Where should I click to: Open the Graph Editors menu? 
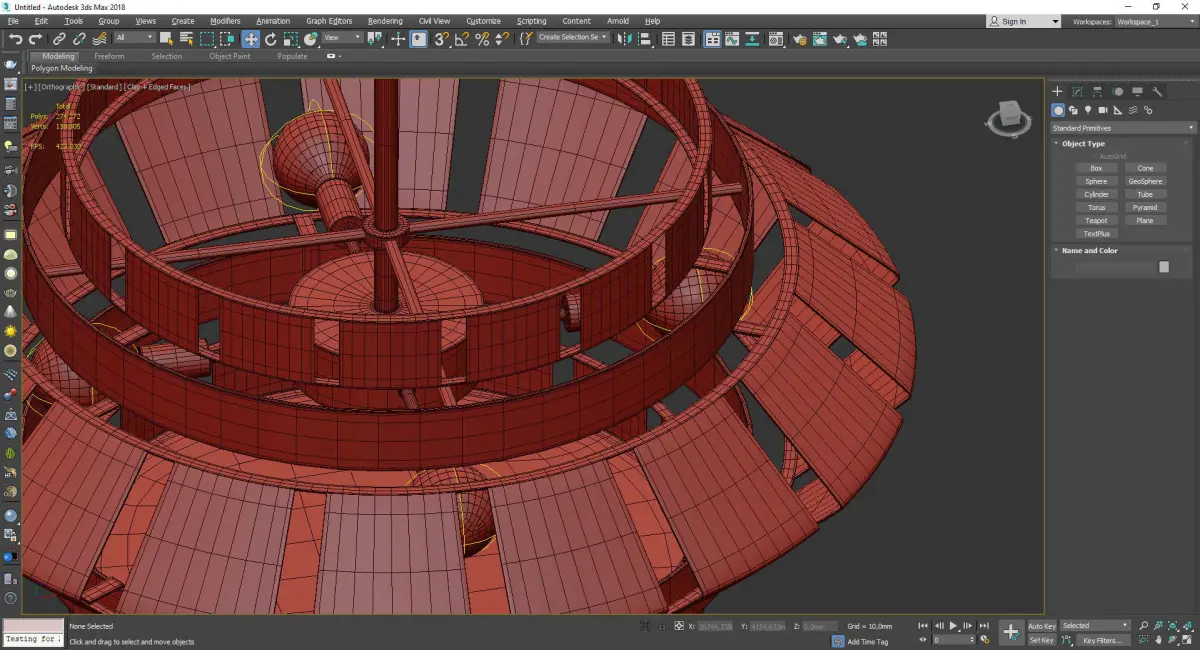click(x=329, y=21)
